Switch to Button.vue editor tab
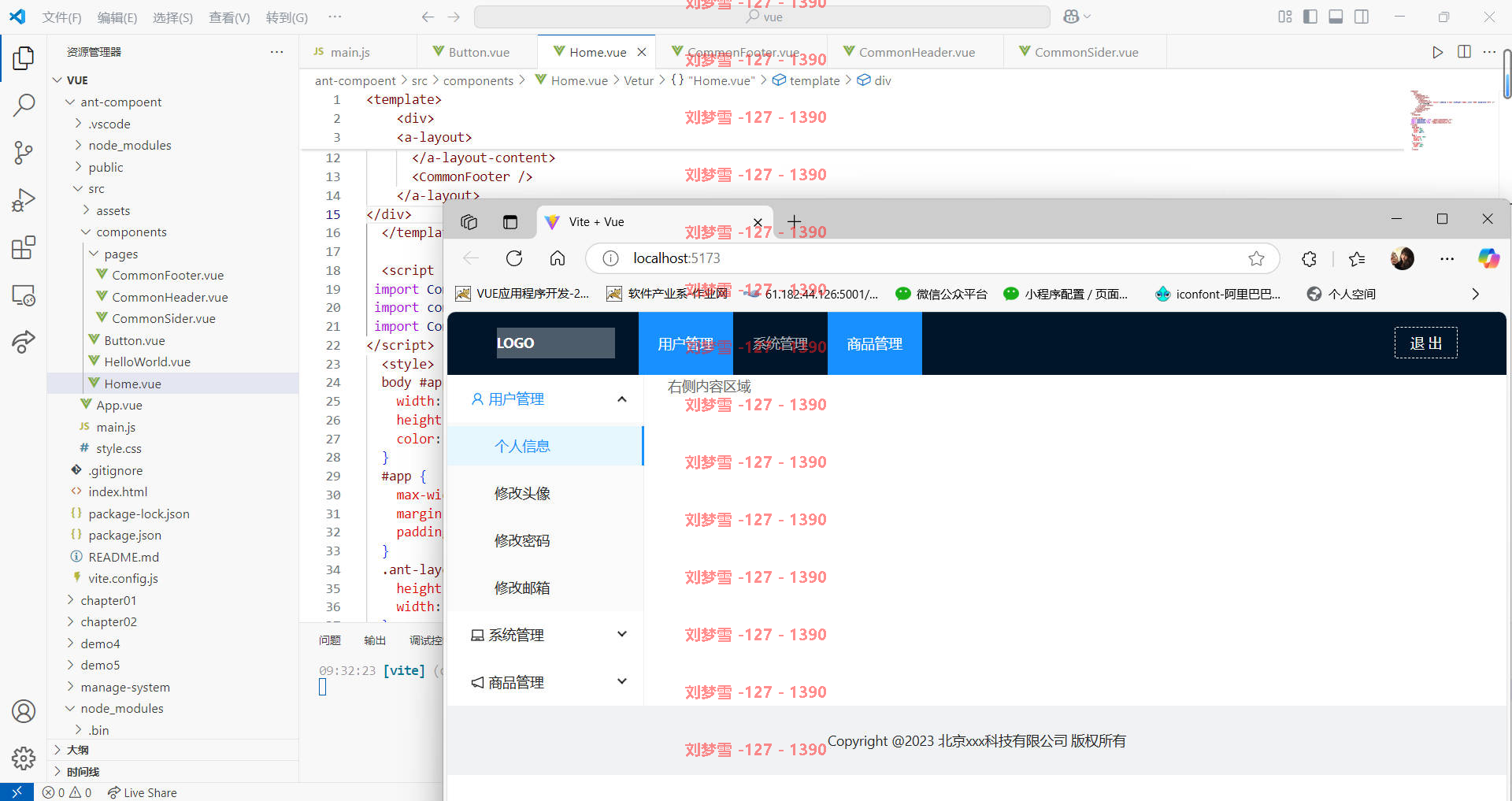The image size is (1512, 801). click(x=479, y=52)
